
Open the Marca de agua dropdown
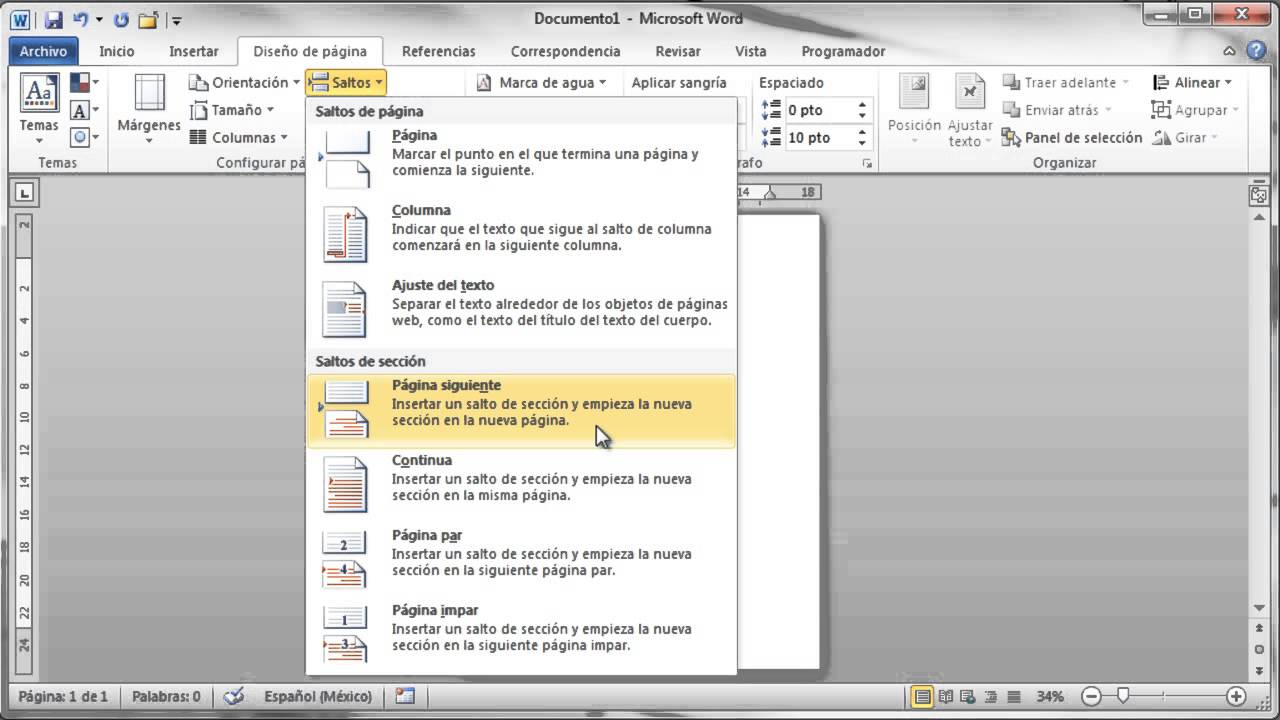[543, 83]
